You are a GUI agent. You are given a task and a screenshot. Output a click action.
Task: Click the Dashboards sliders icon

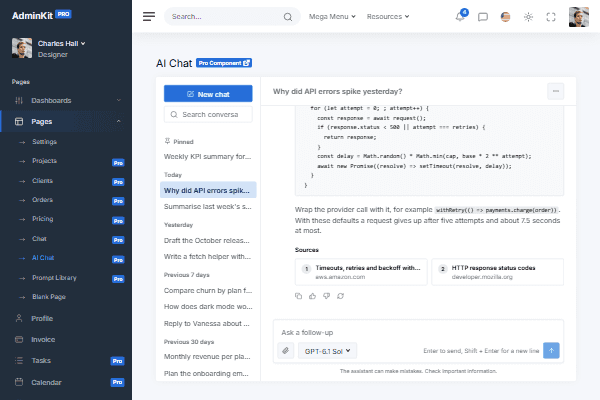[x=19, y=100]
